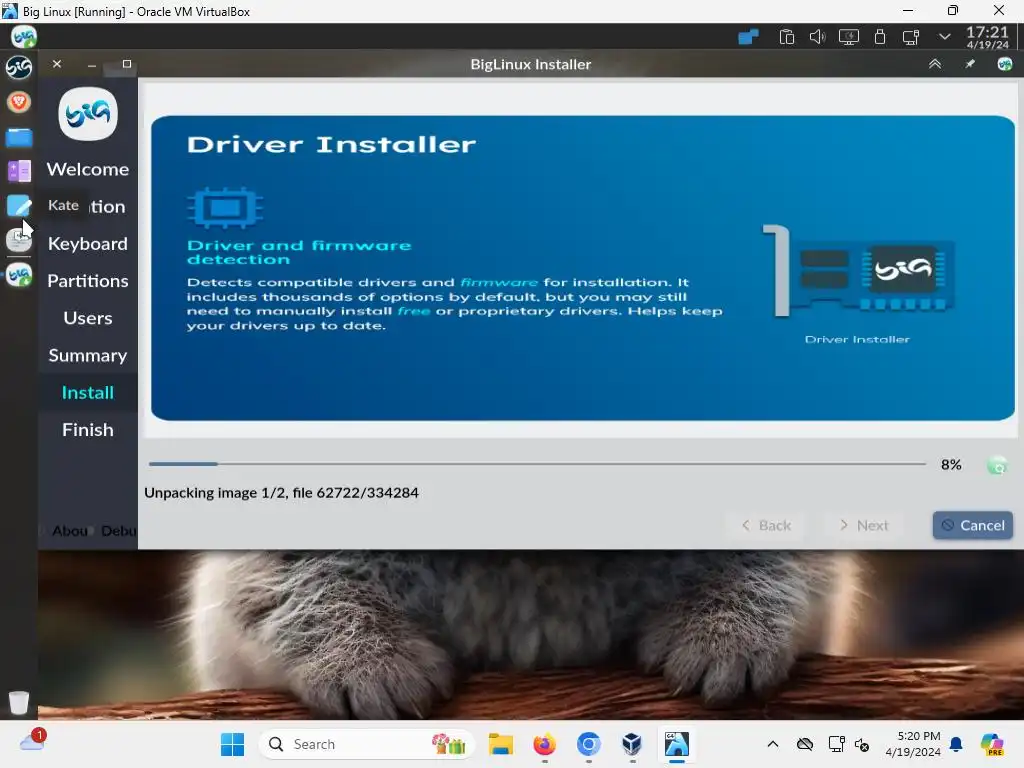Viewport: 1024px width, 768px height.
Task: Open the disk installer icon in the dock
Action: (x=19, y=240)
